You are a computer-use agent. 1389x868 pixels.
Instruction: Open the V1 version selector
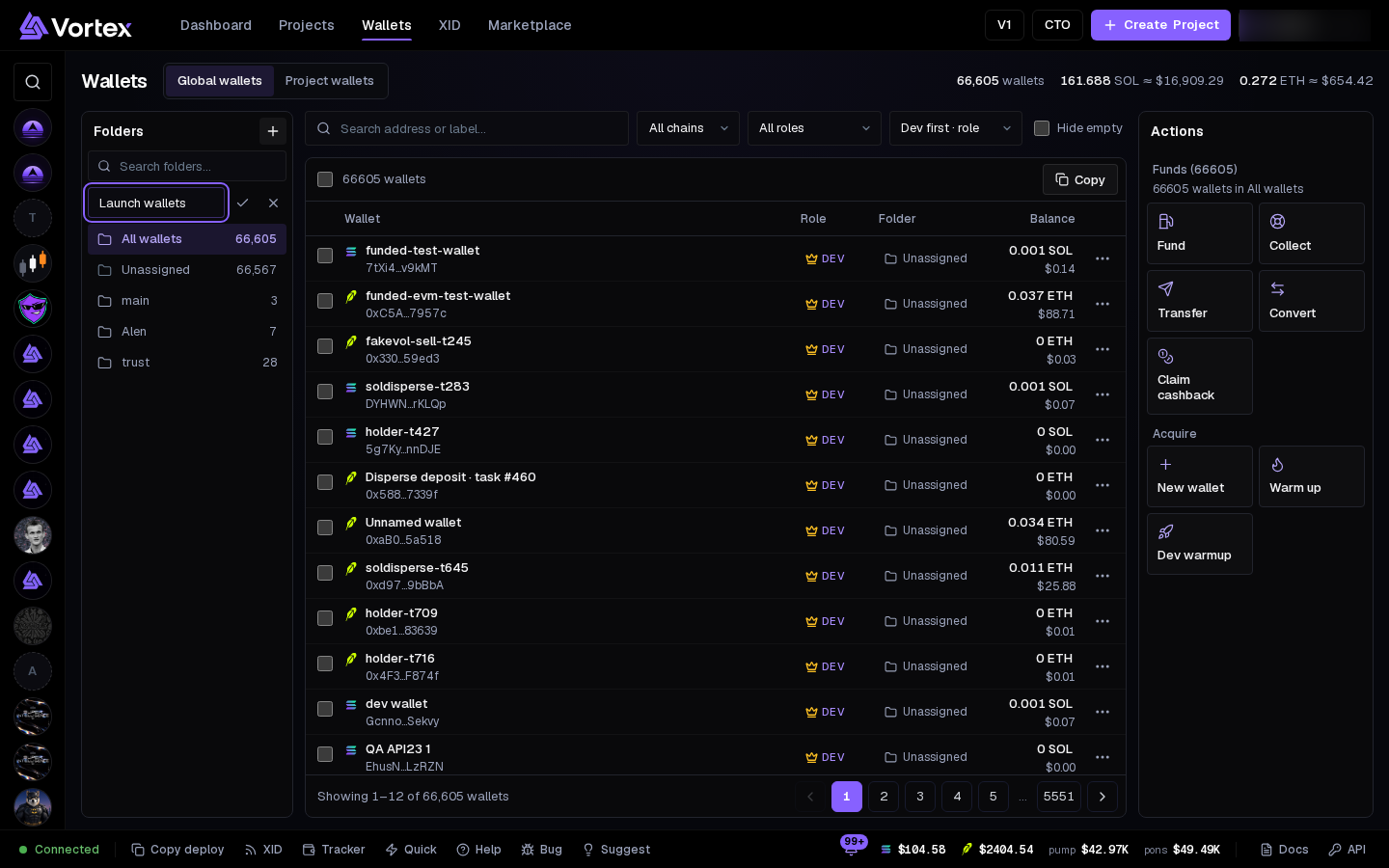point(1004,25)
